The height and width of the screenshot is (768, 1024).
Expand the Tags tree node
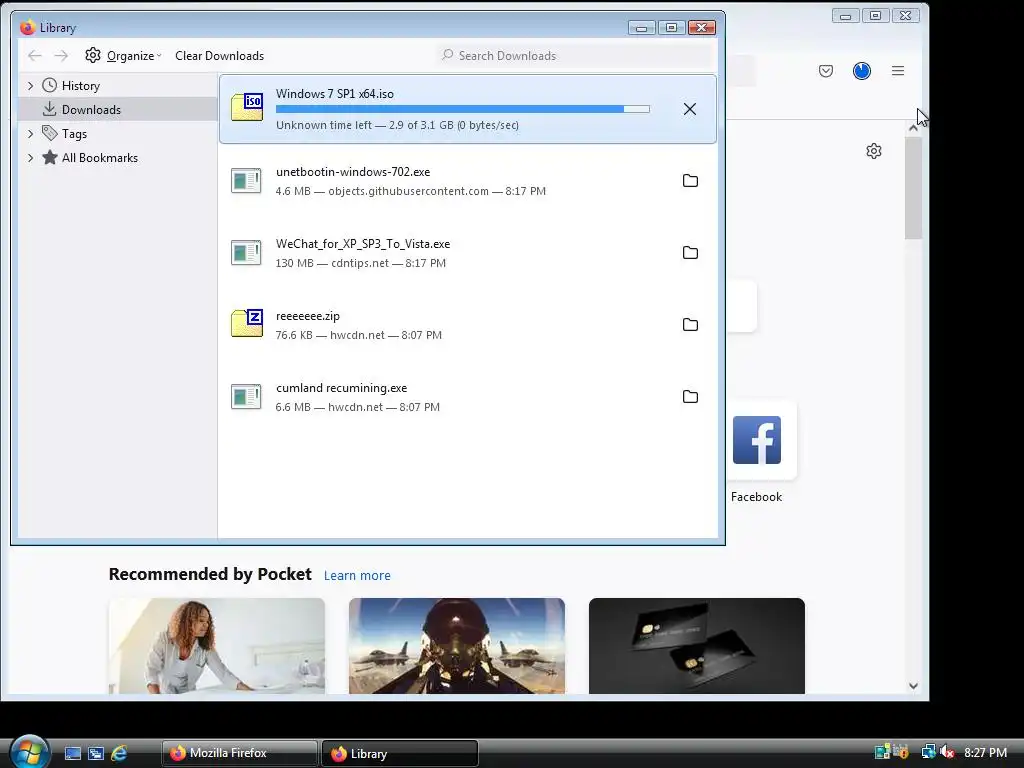coord(30,134)
